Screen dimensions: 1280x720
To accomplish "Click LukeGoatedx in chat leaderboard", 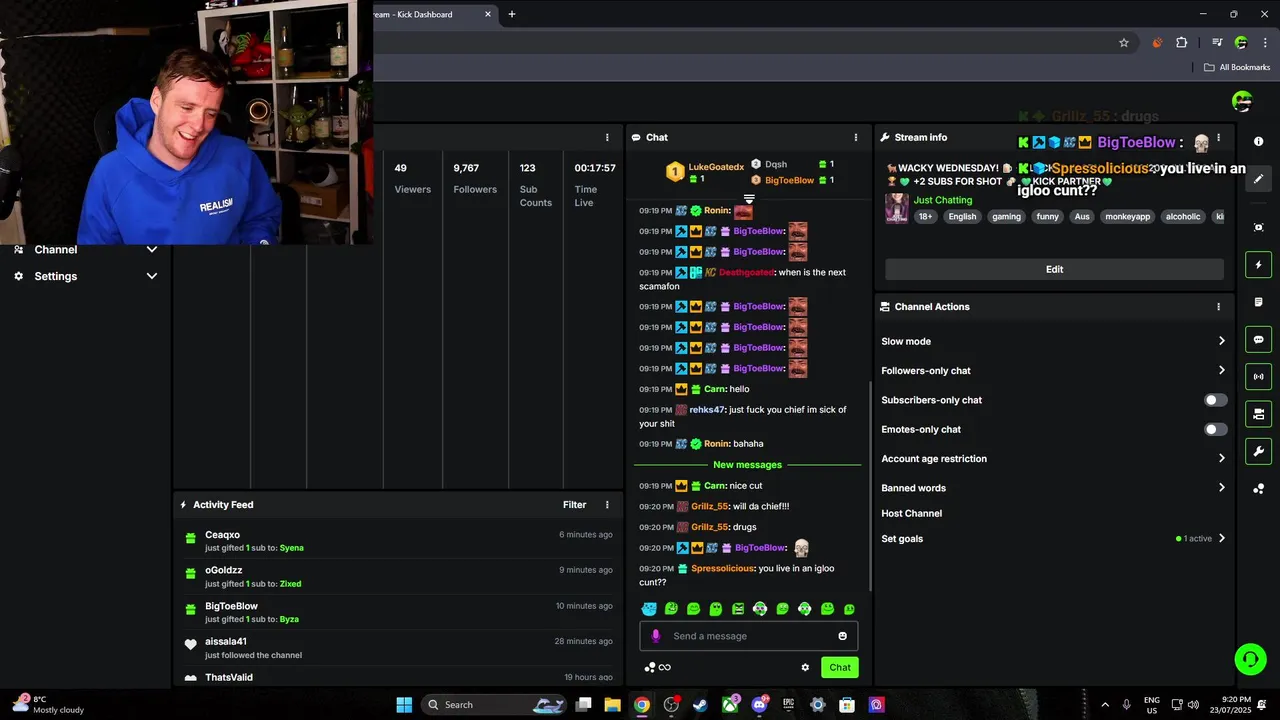I will [x=716, y=167].
